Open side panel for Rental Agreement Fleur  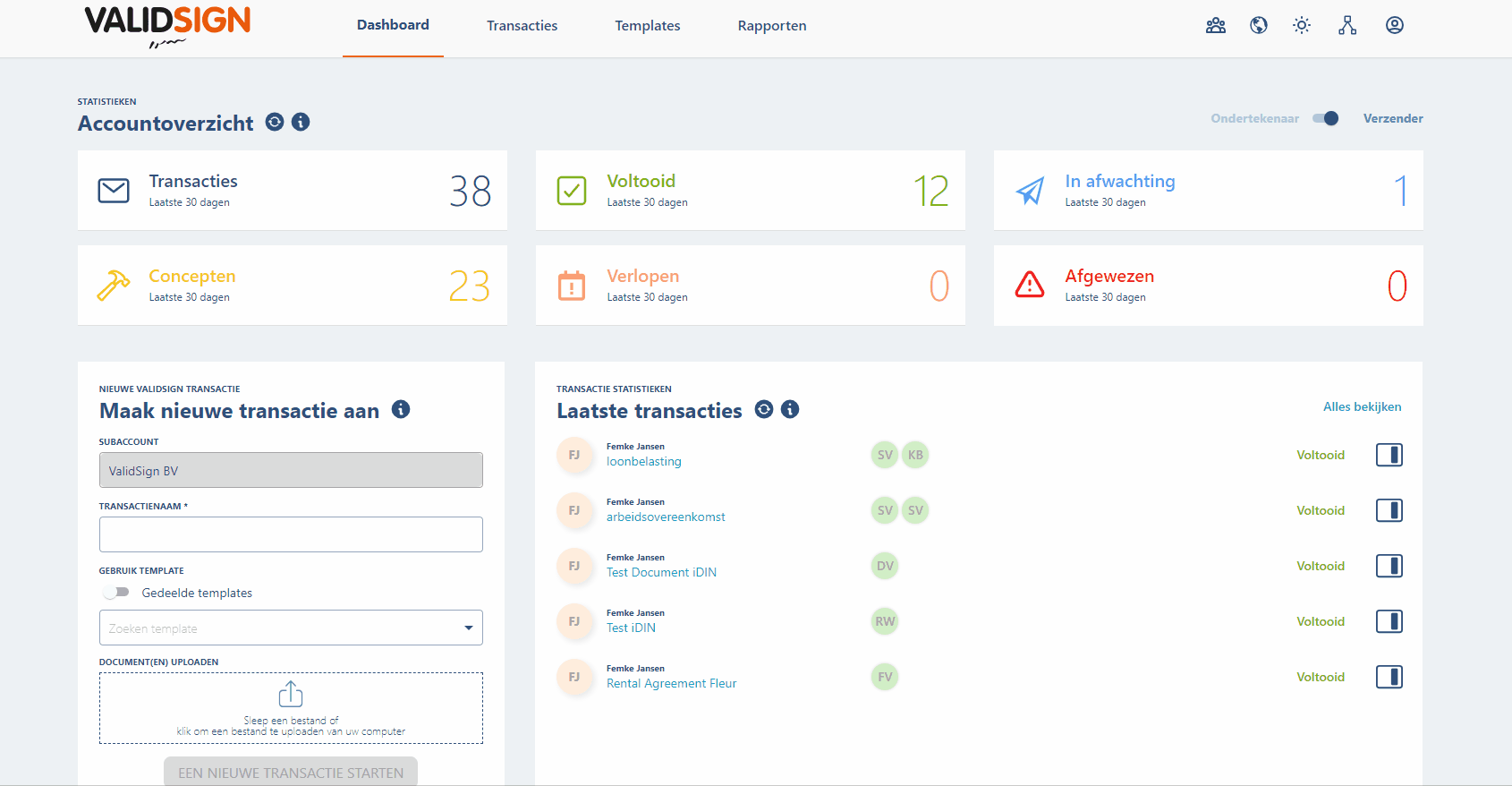pos(1389,677)
